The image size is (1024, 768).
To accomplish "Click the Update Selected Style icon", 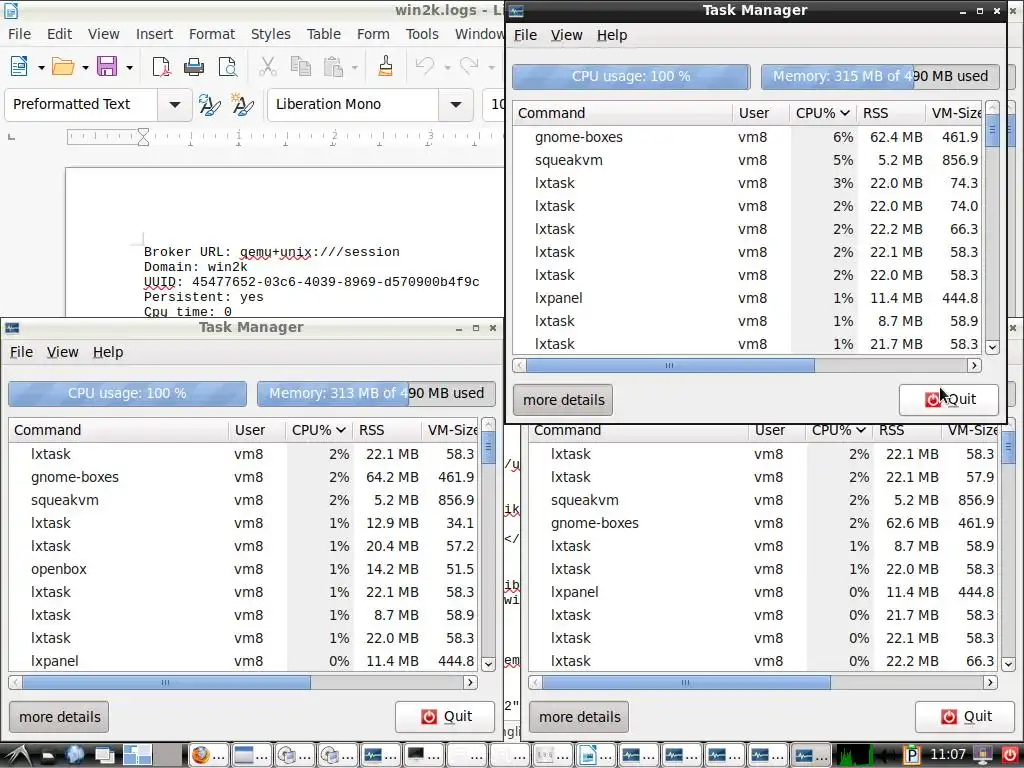I will click(210, 104).
